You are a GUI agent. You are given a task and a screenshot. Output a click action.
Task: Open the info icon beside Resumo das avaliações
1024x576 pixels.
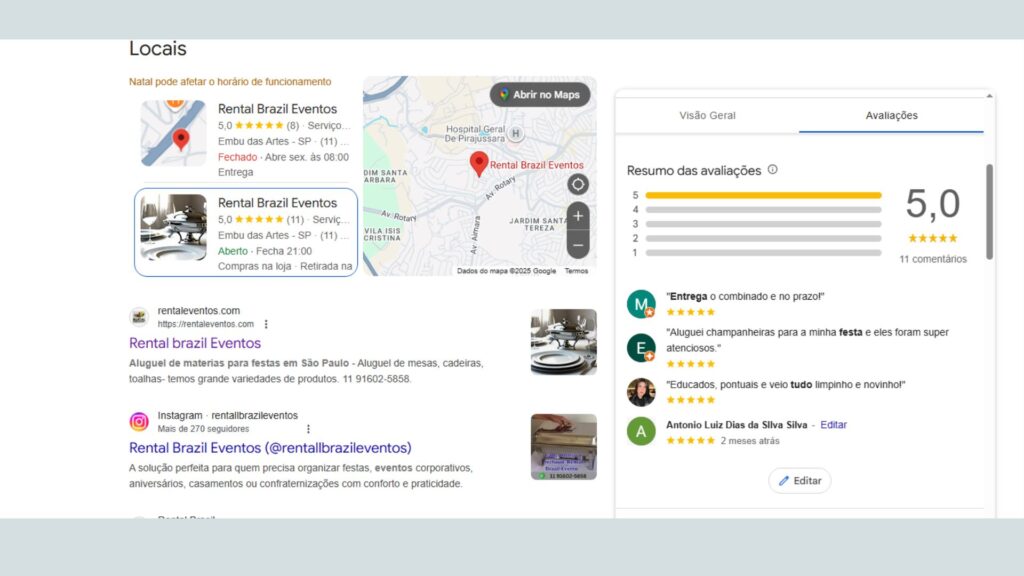coord(772,170)
